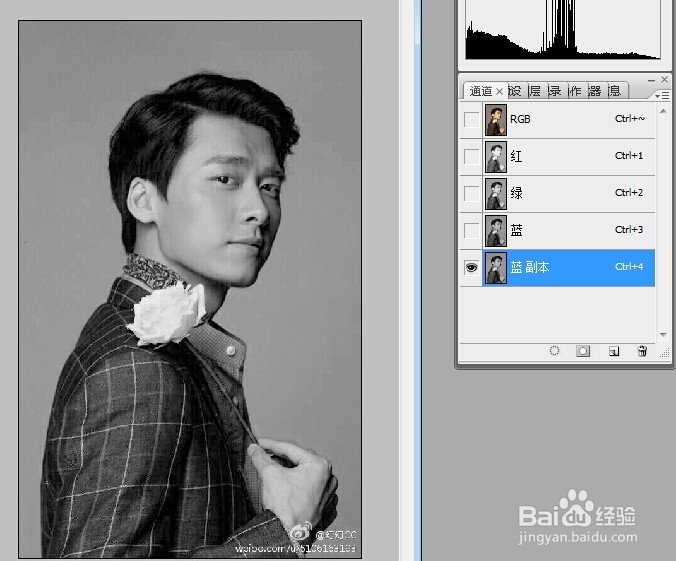Click the Ctrl+2 shortcut text

(629, 192)
